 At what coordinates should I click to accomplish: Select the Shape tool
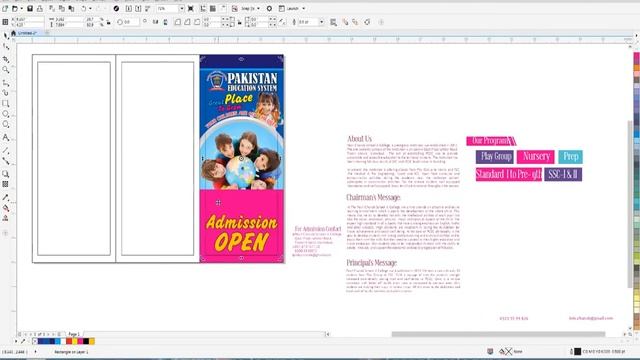point(6,47)
